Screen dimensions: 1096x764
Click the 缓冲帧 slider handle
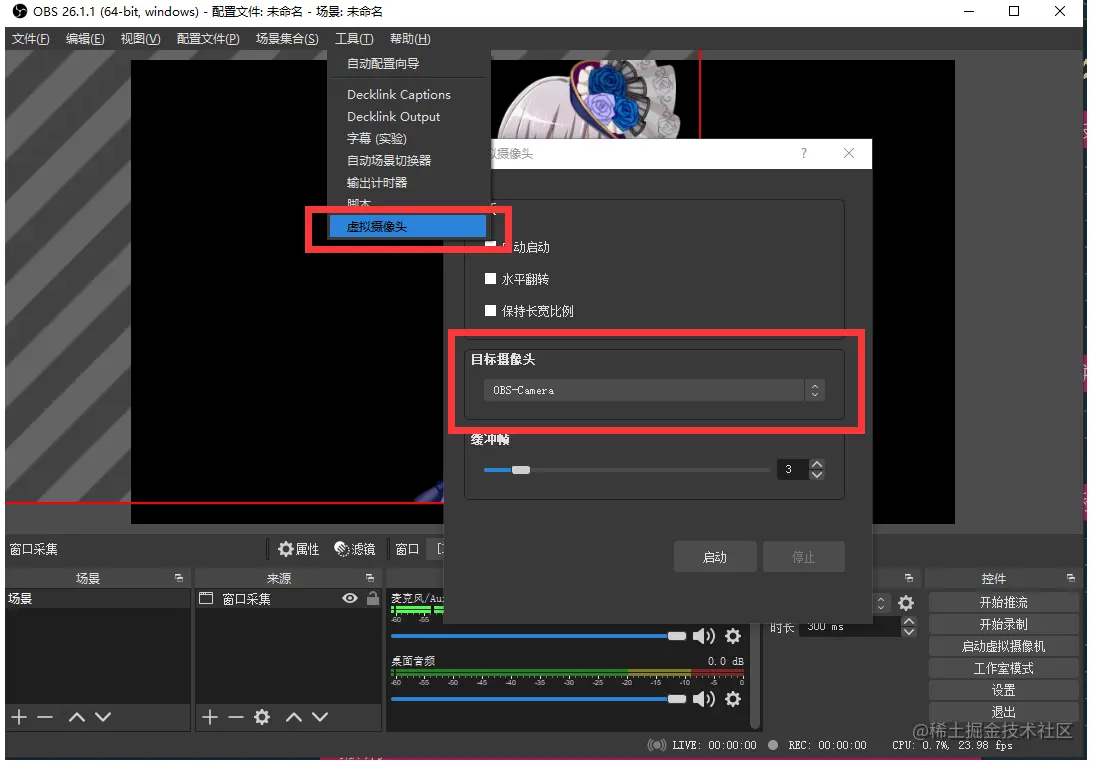click(521, 470)
